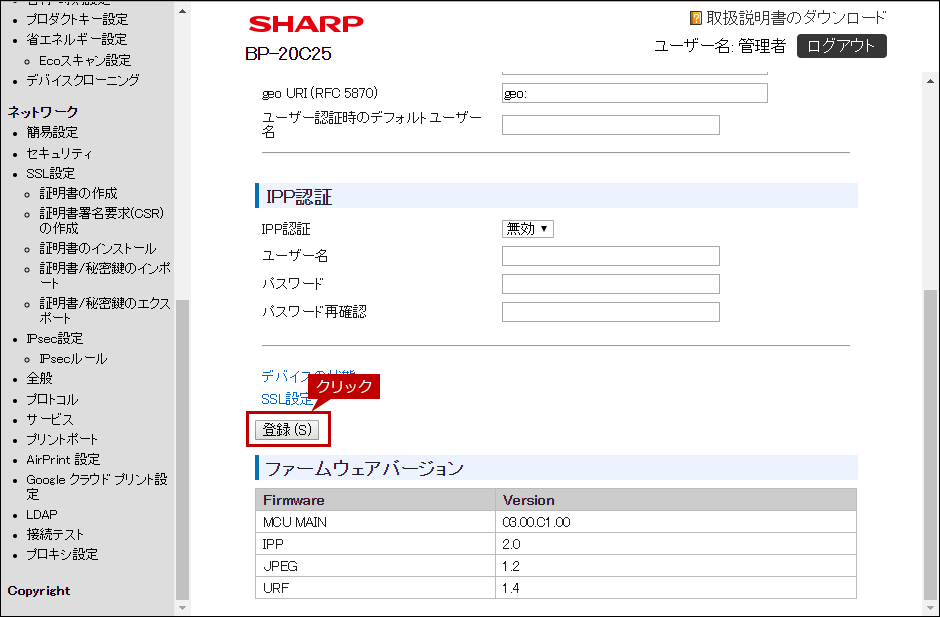Click the 登録(S) button
Image resolution: width=940 pixels, height=617 pixels.
click(287, 430)
